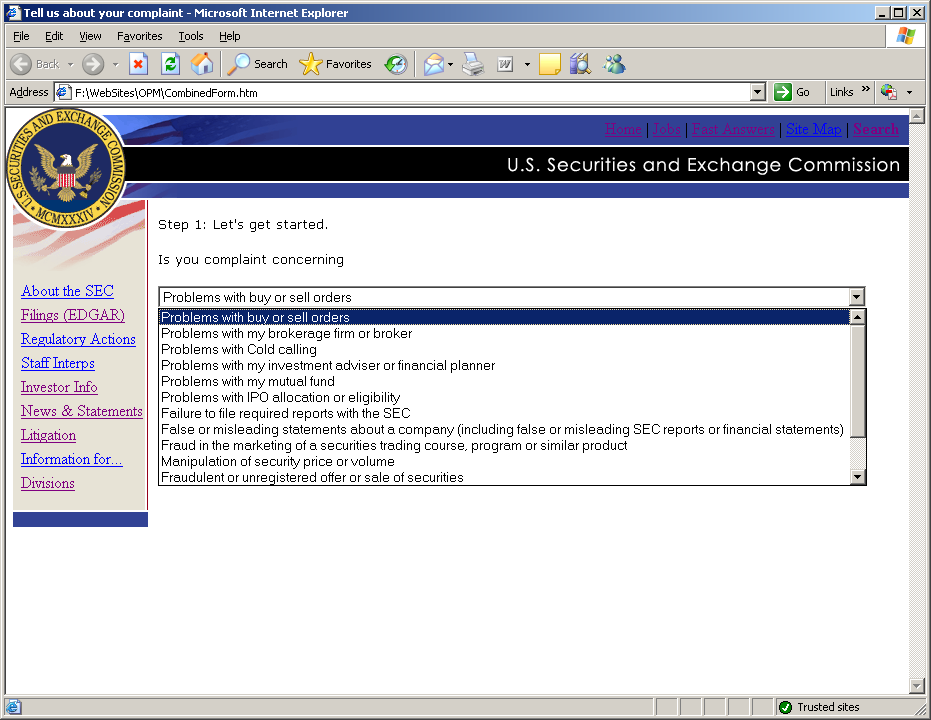Open the Site Map link

pos(813,129)
